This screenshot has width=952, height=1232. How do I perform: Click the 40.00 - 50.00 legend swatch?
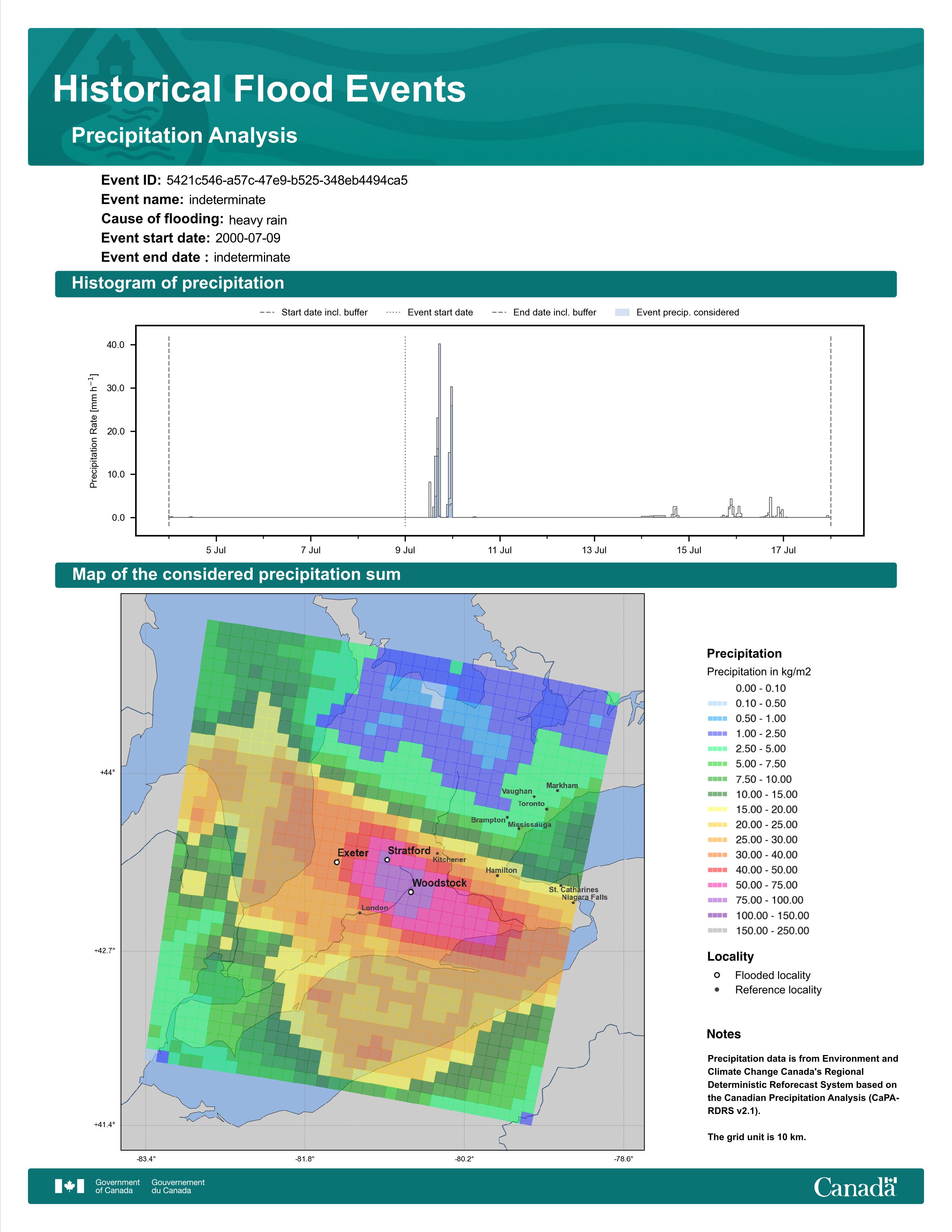pos(717,870)
